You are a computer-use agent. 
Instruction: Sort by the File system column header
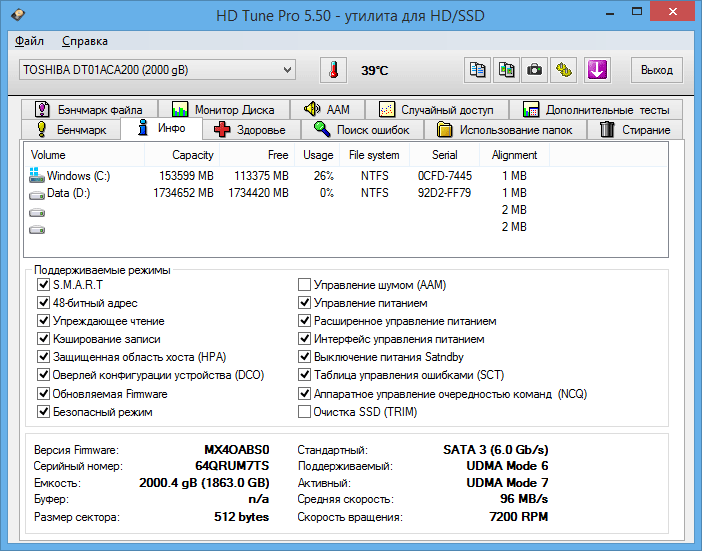375,155
